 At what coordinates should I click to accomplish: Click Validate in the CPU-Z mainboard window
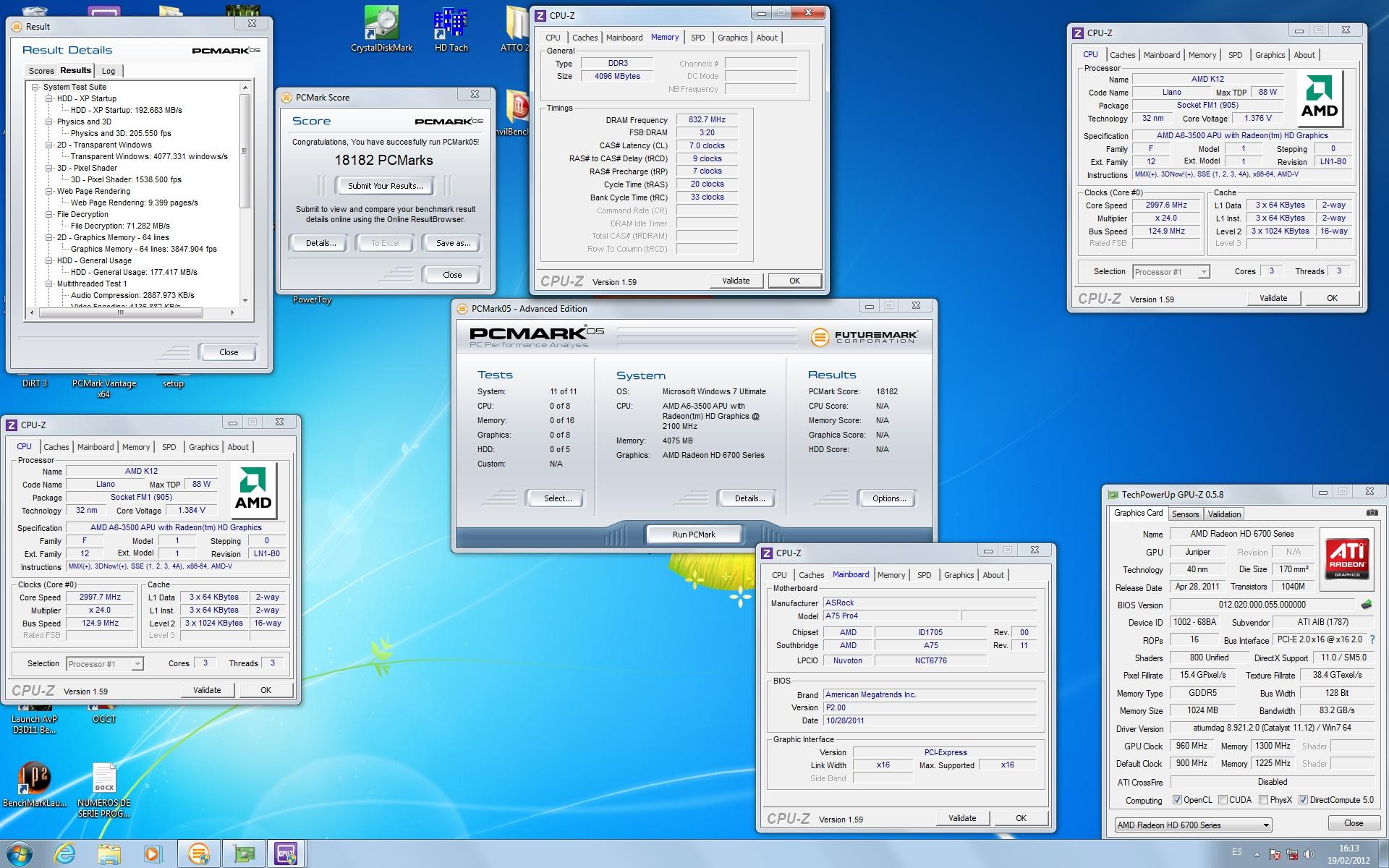(x=962, y=818)
